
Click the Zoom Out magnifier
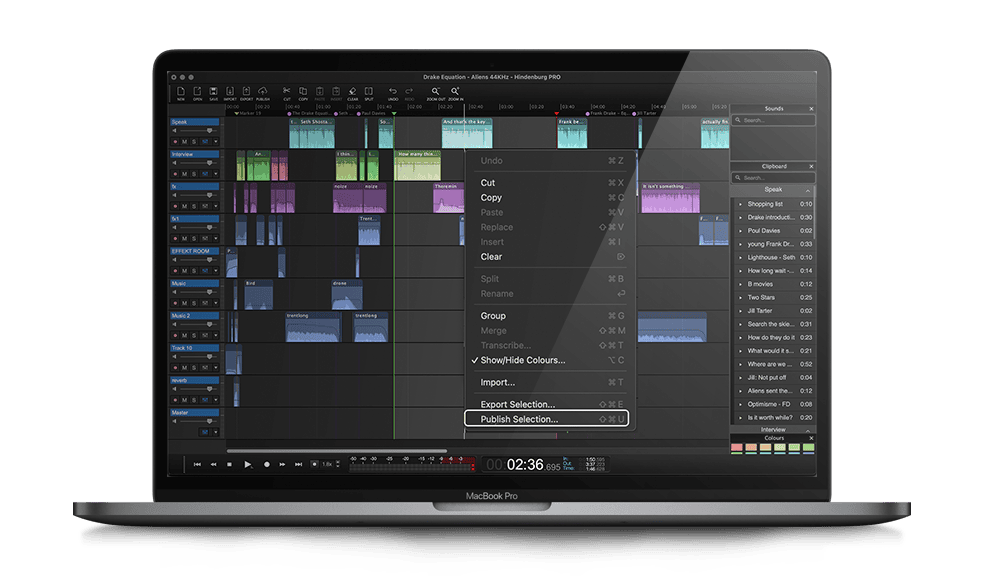[x=436, y=92]
